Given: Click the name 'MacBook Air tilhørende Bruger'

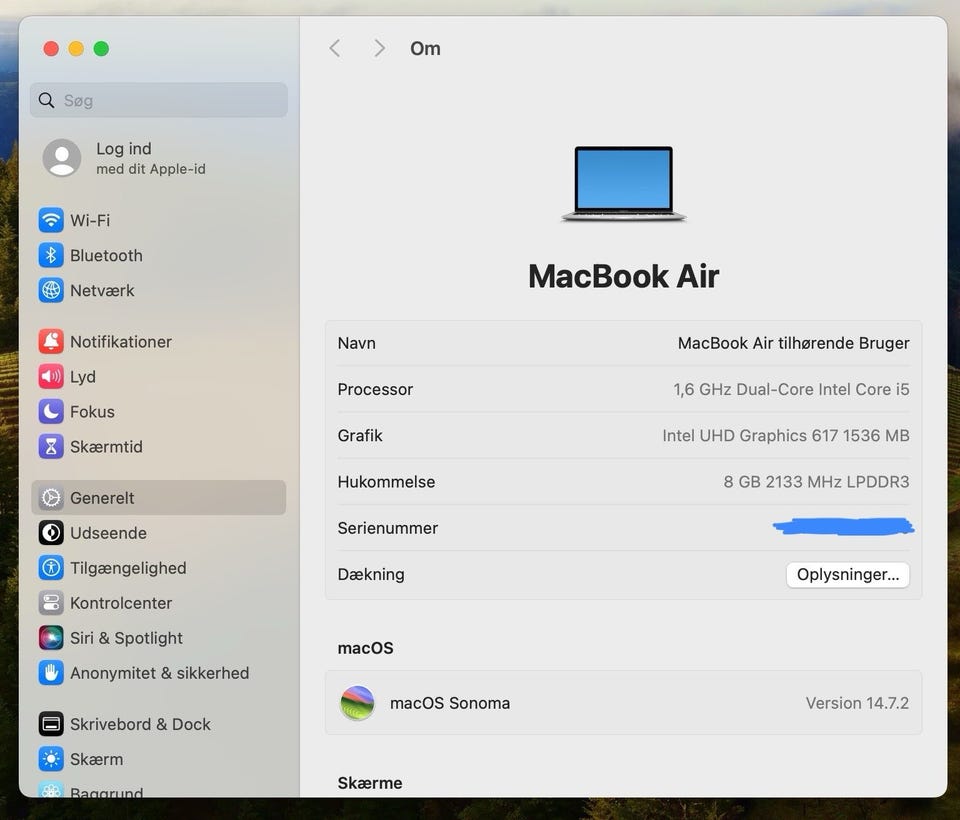Looking at the screenshot, I should click(x=793, y=343).
